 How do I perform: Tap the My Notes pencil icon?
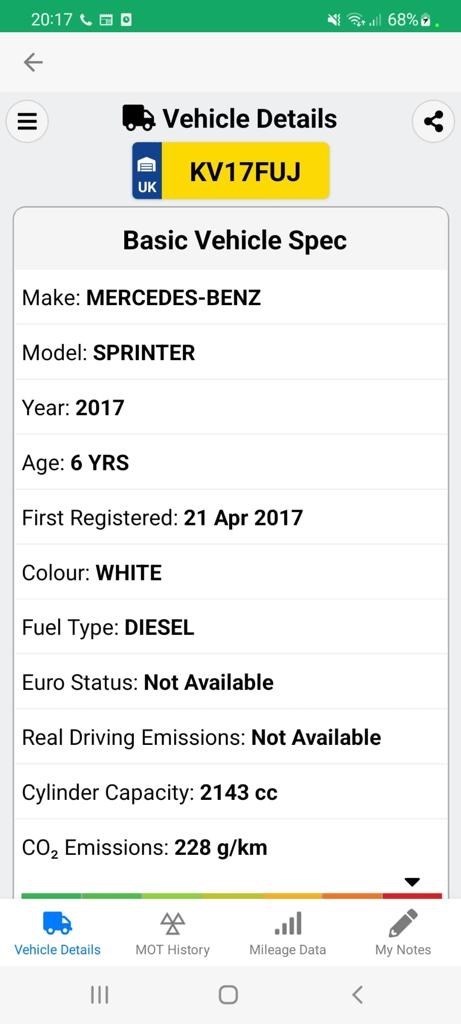coord(403,923)
